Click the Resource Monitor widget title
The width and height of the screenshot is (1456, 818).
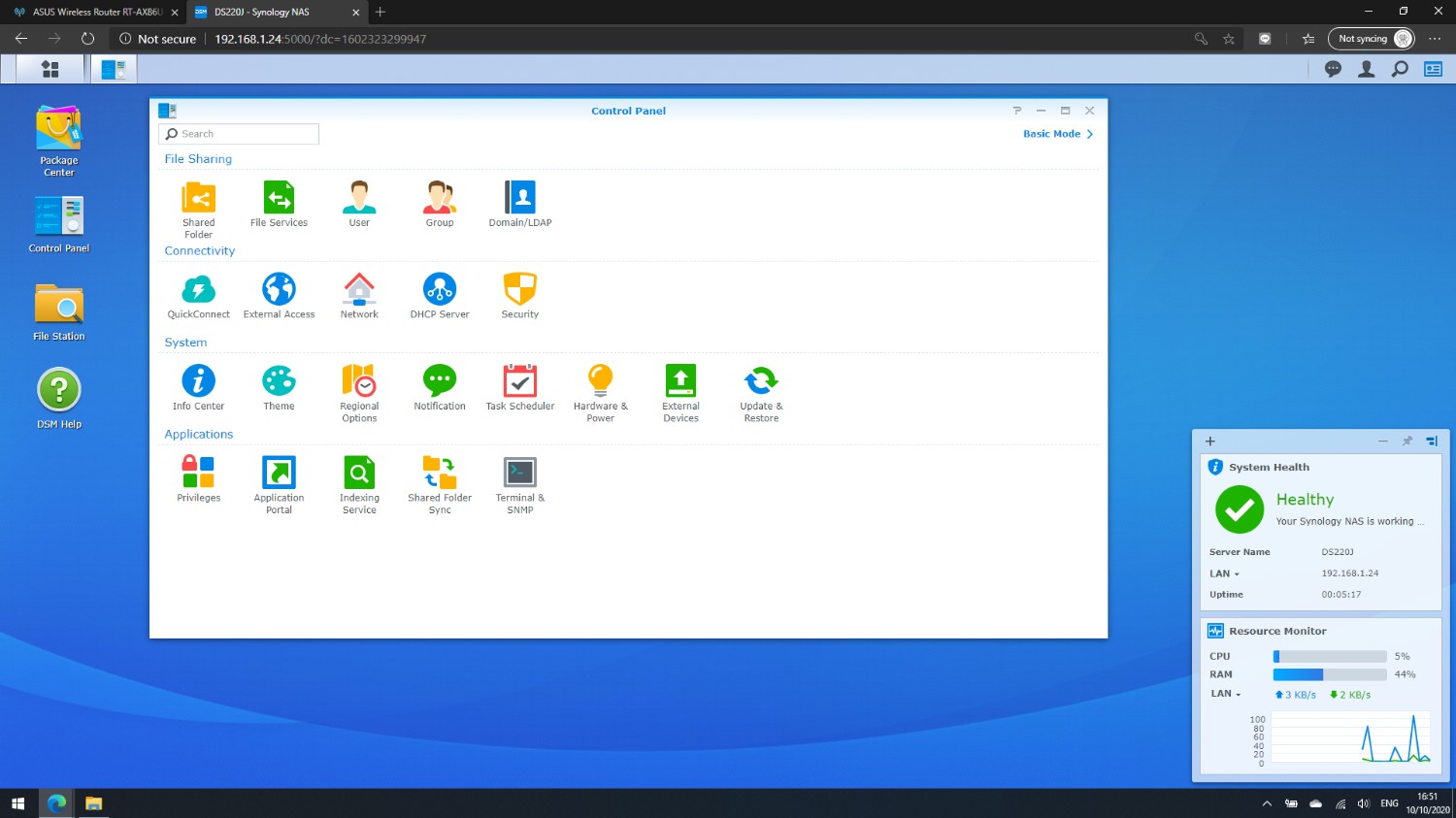click(x=1277, y=631)
